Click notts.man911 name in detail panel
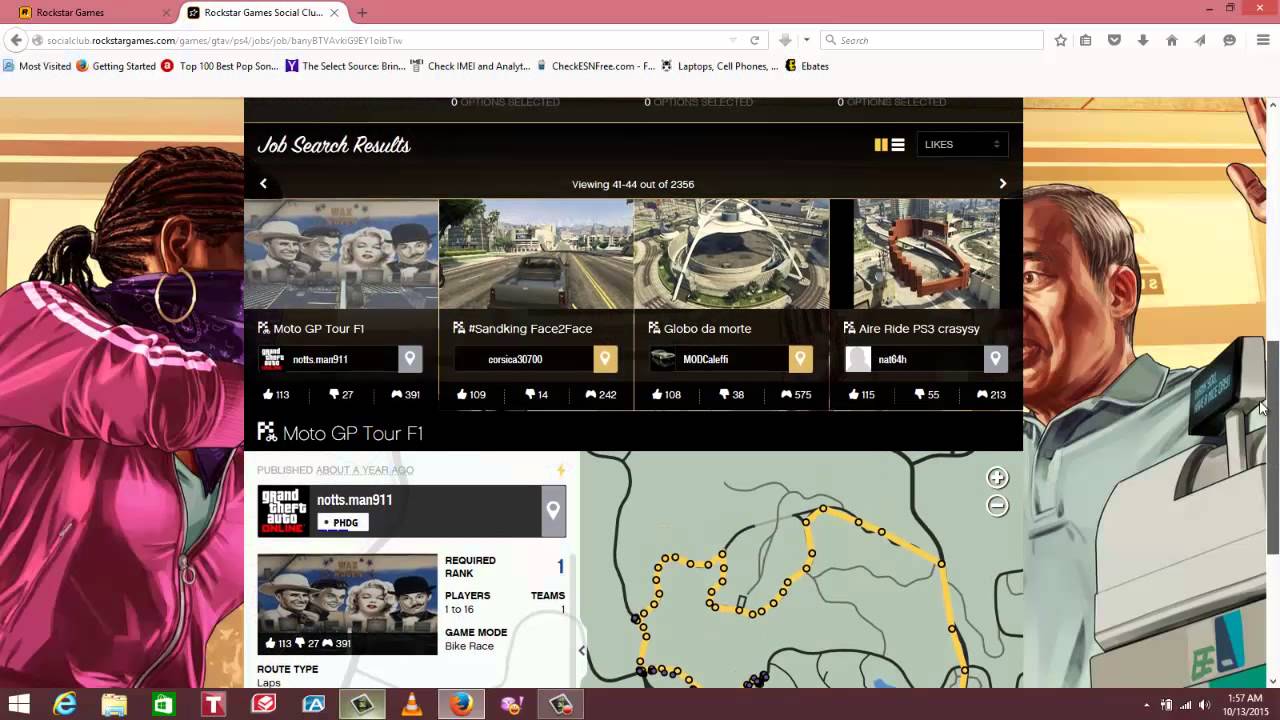This screenshot has width=1280, height=720. click(354, 500)
